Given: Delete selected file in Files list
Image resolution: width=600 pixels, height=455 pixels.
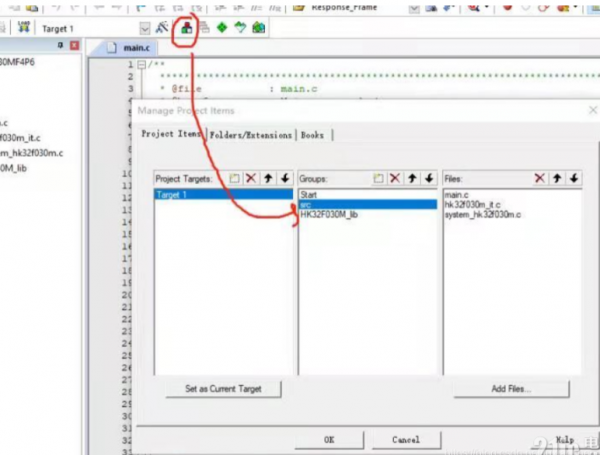Looking at the screenshot, I should click(540, 177).
